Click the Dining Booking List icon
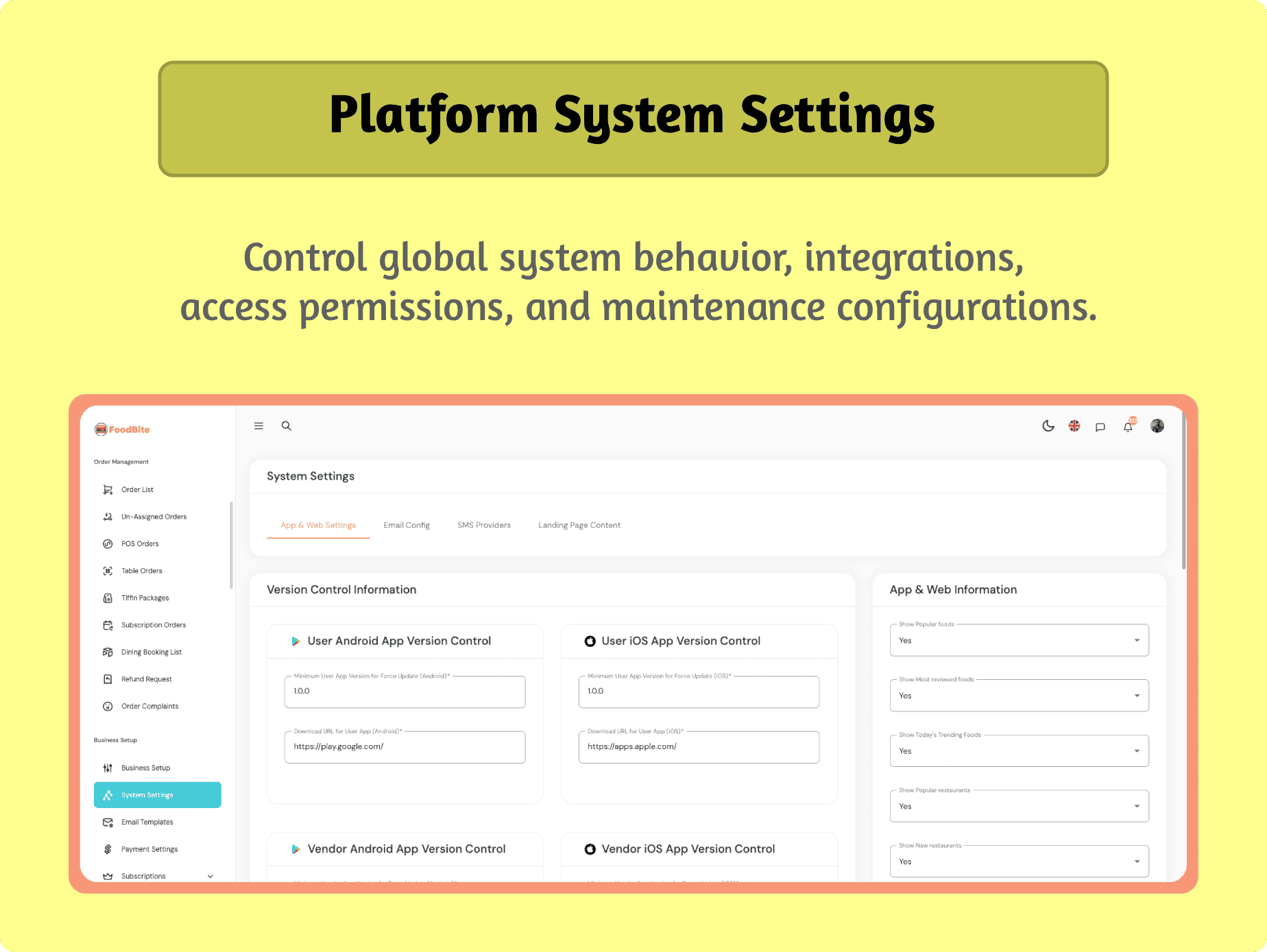Viewport: 1267px width, 952px height. (x=108, y=652)
